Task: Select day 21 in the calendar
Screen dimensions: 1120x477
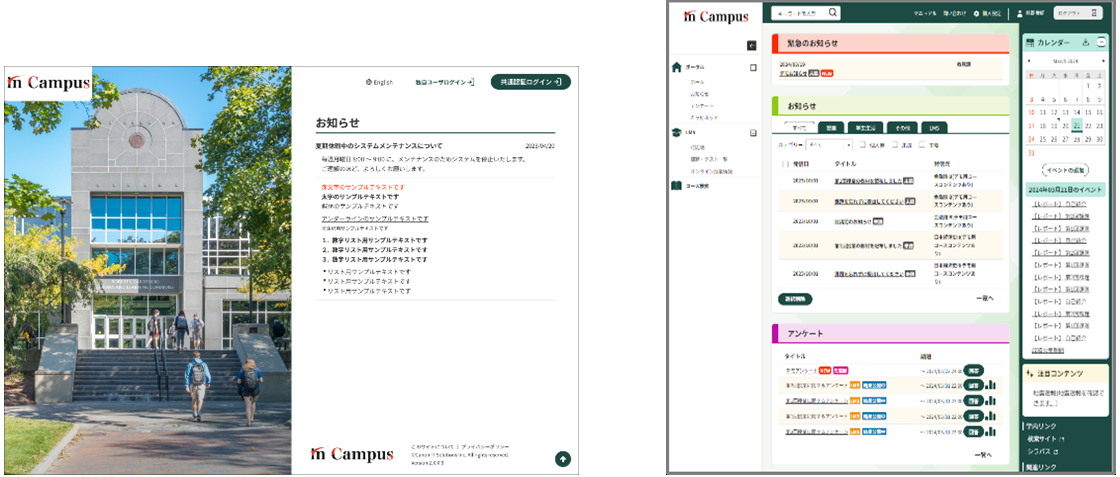Action: [x=1076, y=126]
